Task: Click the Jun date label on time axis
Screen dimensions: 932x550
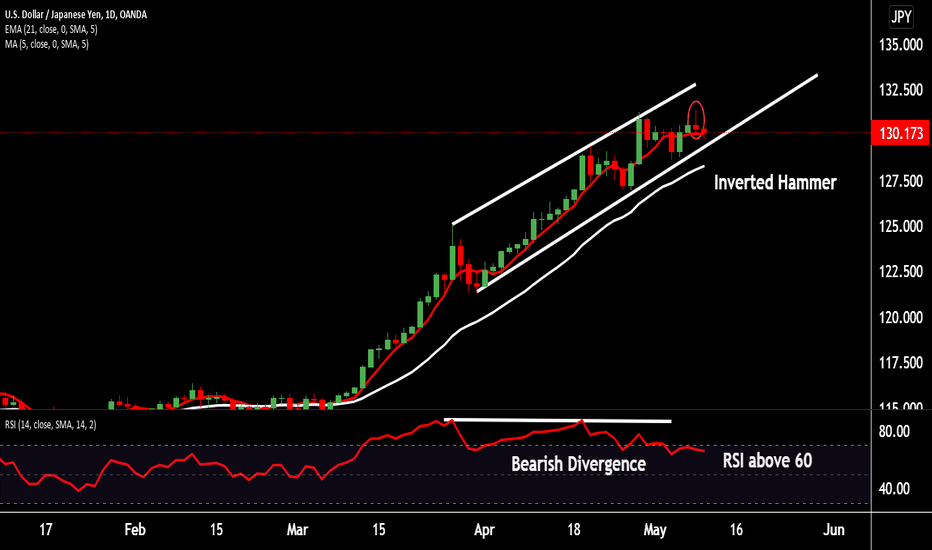Action: [833, 529]
